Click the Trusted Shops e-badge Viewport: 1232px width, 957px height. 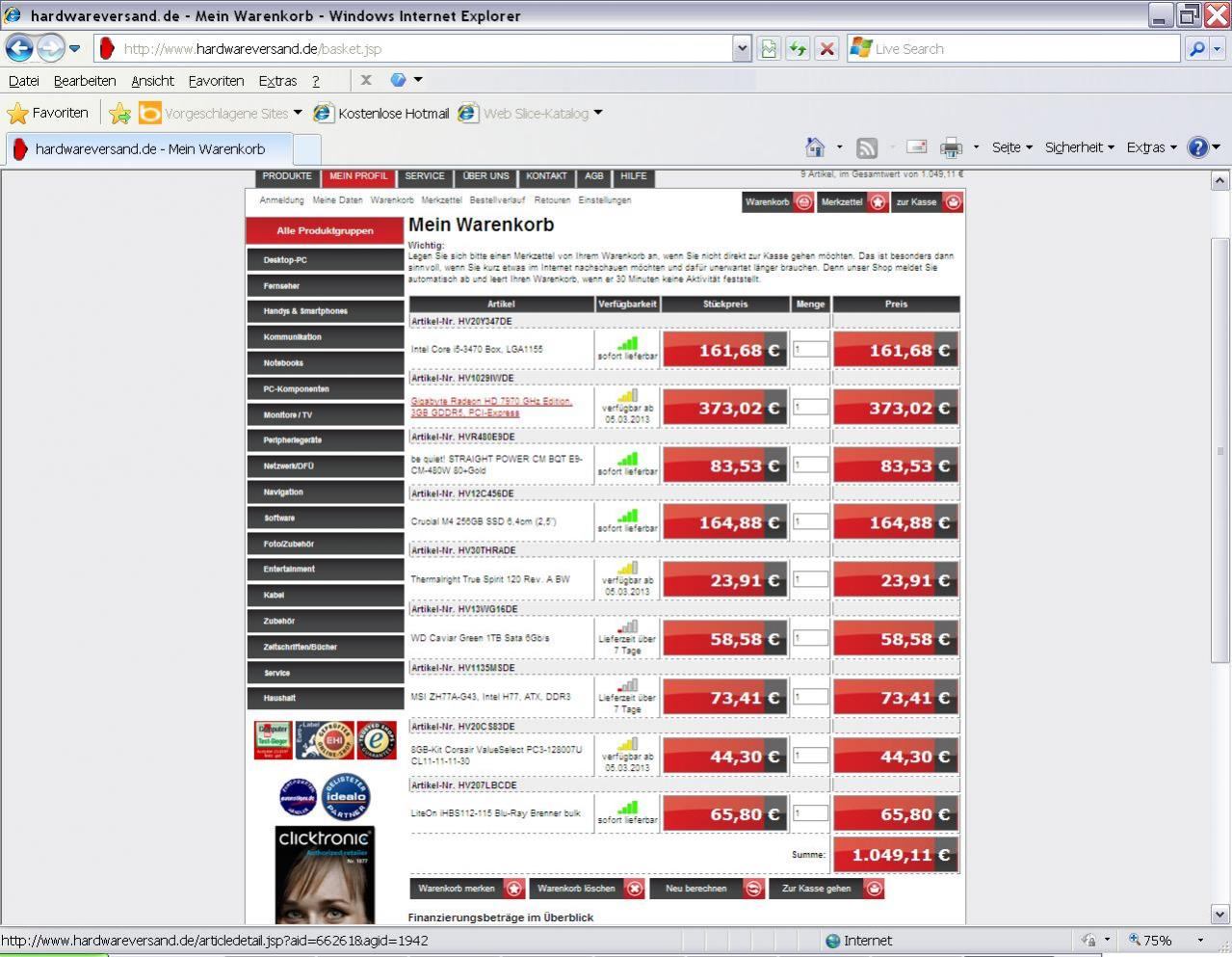point(377,740)
